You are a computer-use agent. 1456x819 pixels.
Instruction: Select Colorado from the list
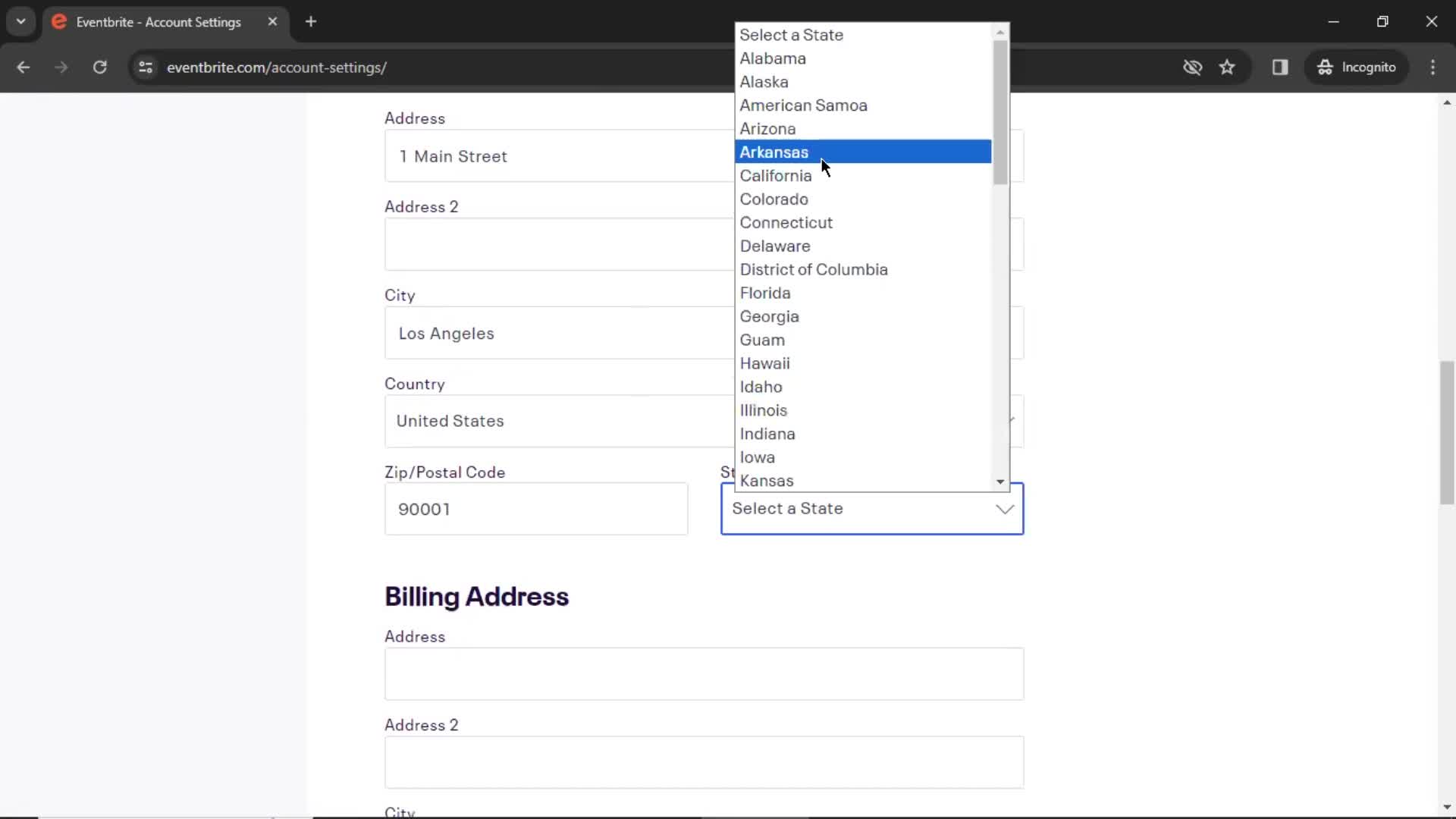pyautogui.click(x=775, y=199)
